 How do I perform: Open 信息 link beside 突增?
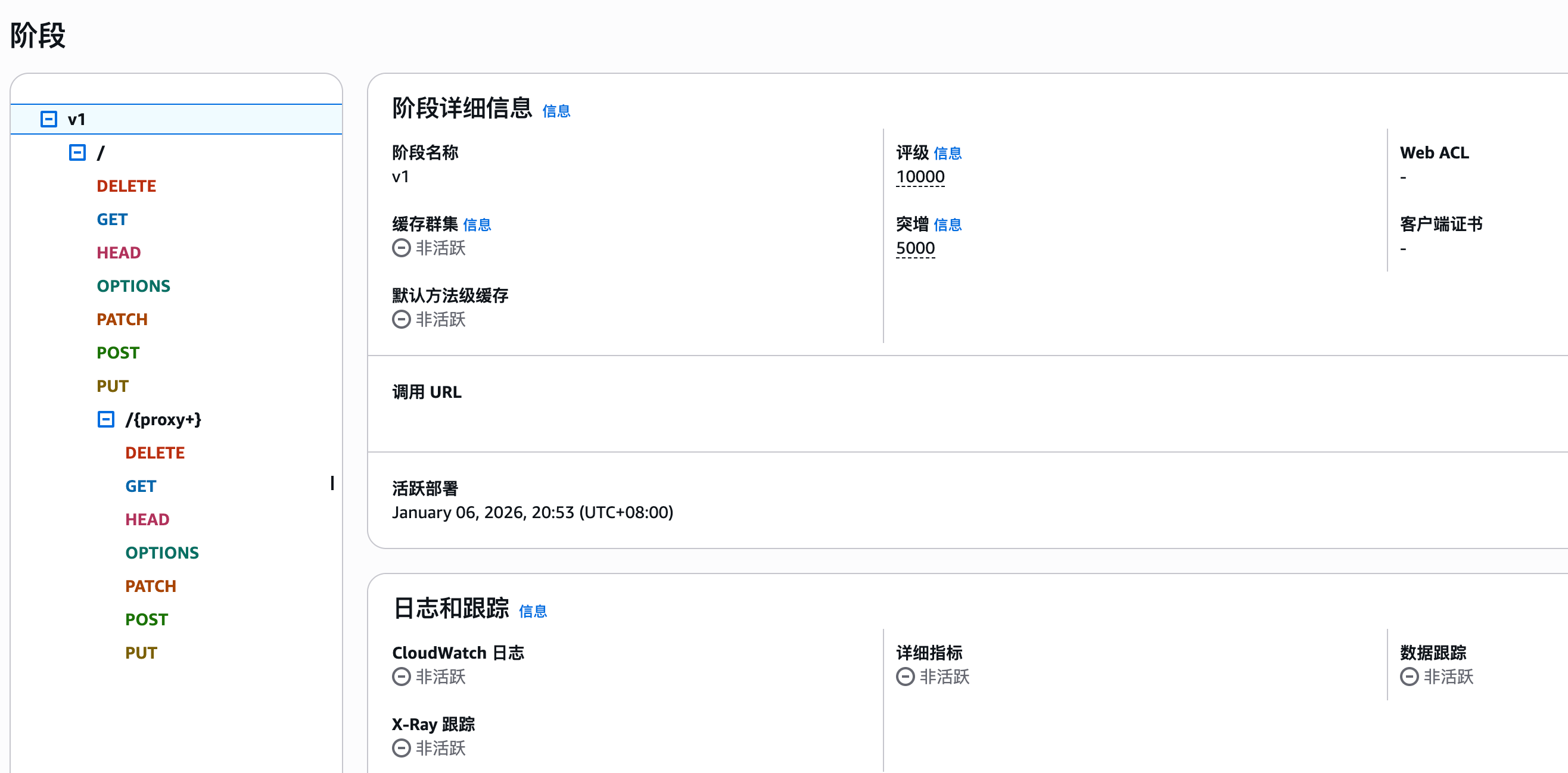coord(947,225)
